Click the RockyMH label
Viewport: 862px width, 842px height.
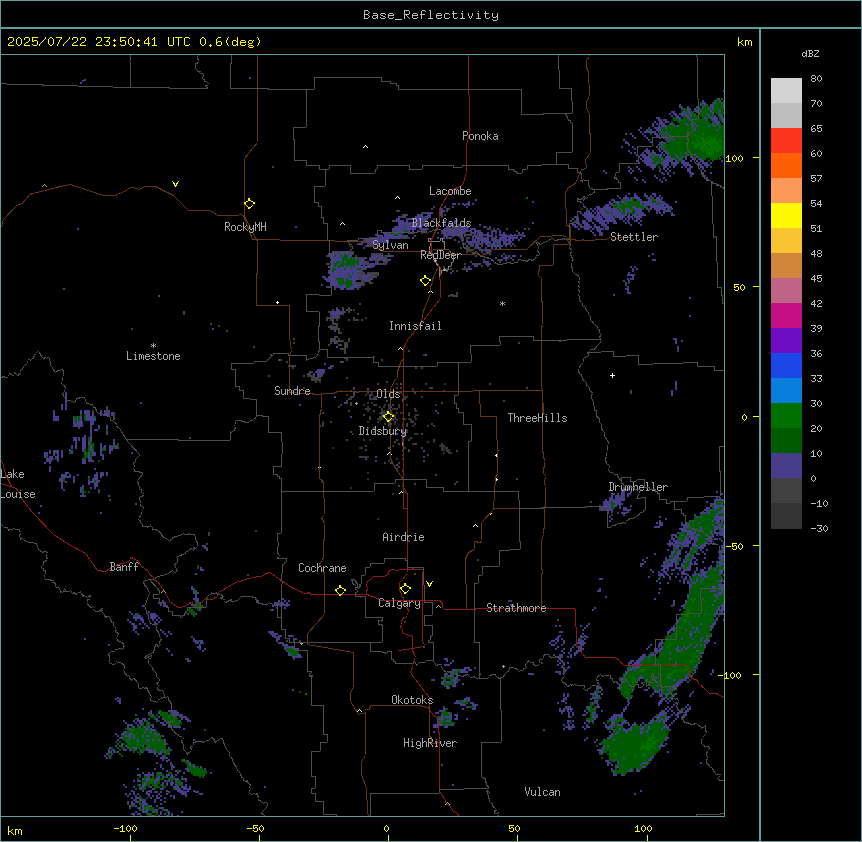245,227
